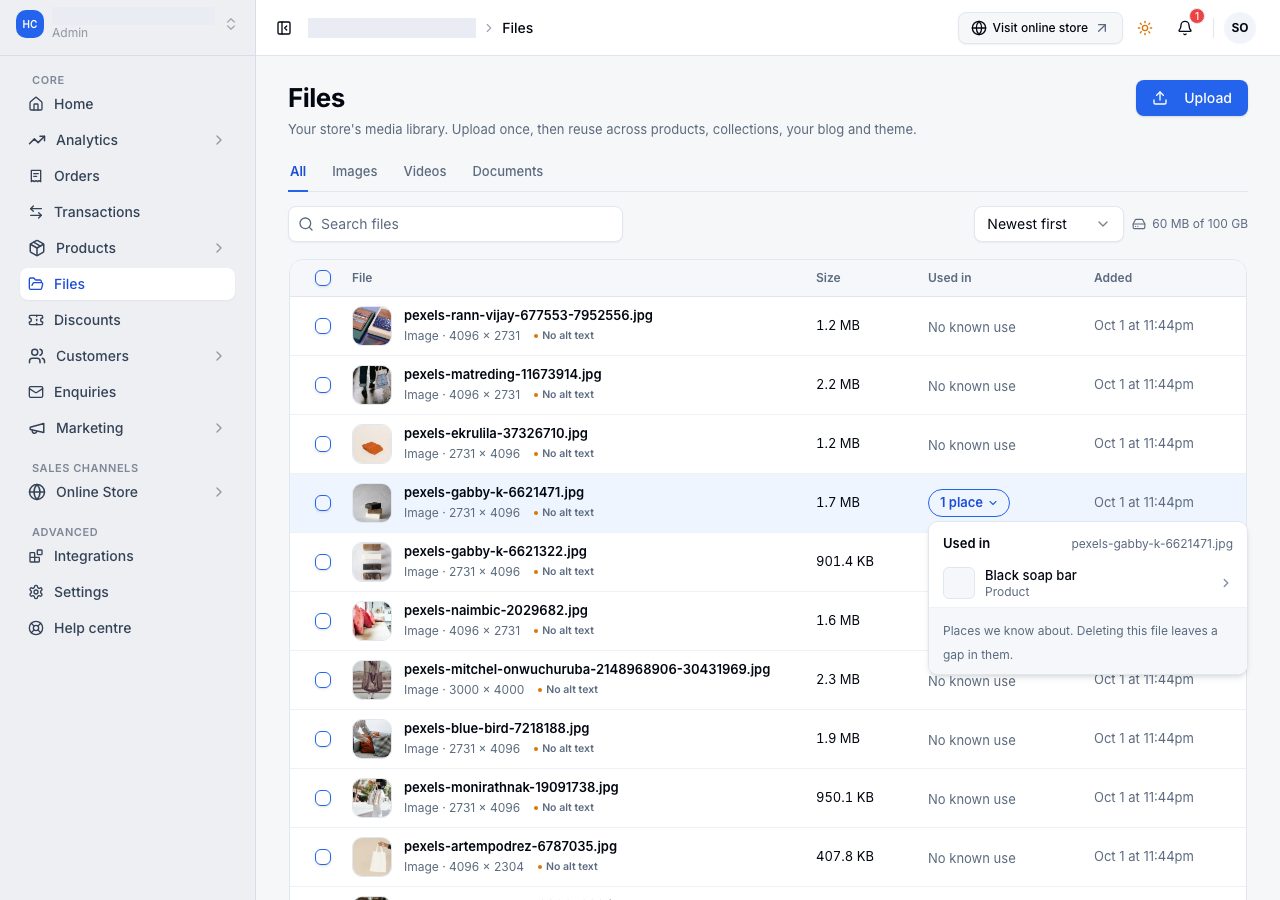Select the All tab
Image resolution: width=1280 pixels, height=900 pixels.
[298, 171]
